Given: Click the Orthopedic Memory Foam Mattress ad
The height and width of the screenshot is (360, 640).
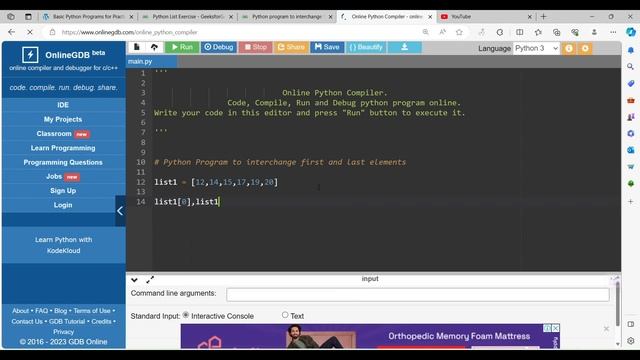Looking at the screenshot, I should pos(370,336).
